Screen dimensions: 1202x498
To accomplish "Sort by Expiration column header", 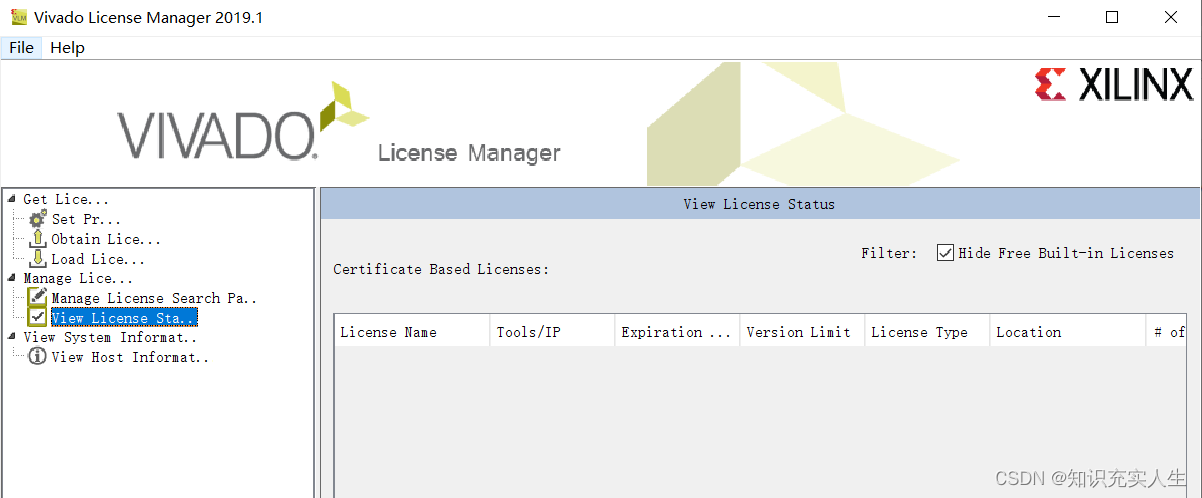I will point(677,332).
